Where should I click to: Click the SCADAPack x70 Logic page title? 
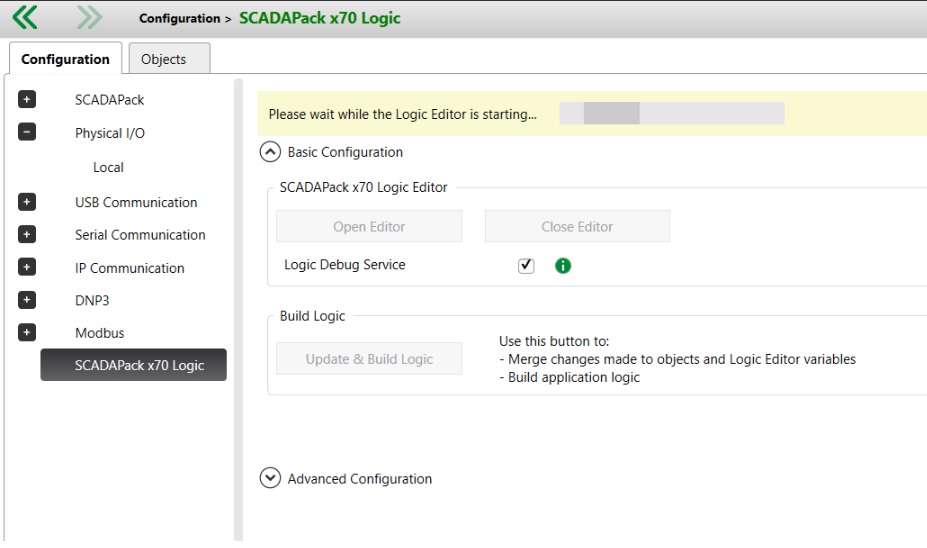(x=320, y=18)
